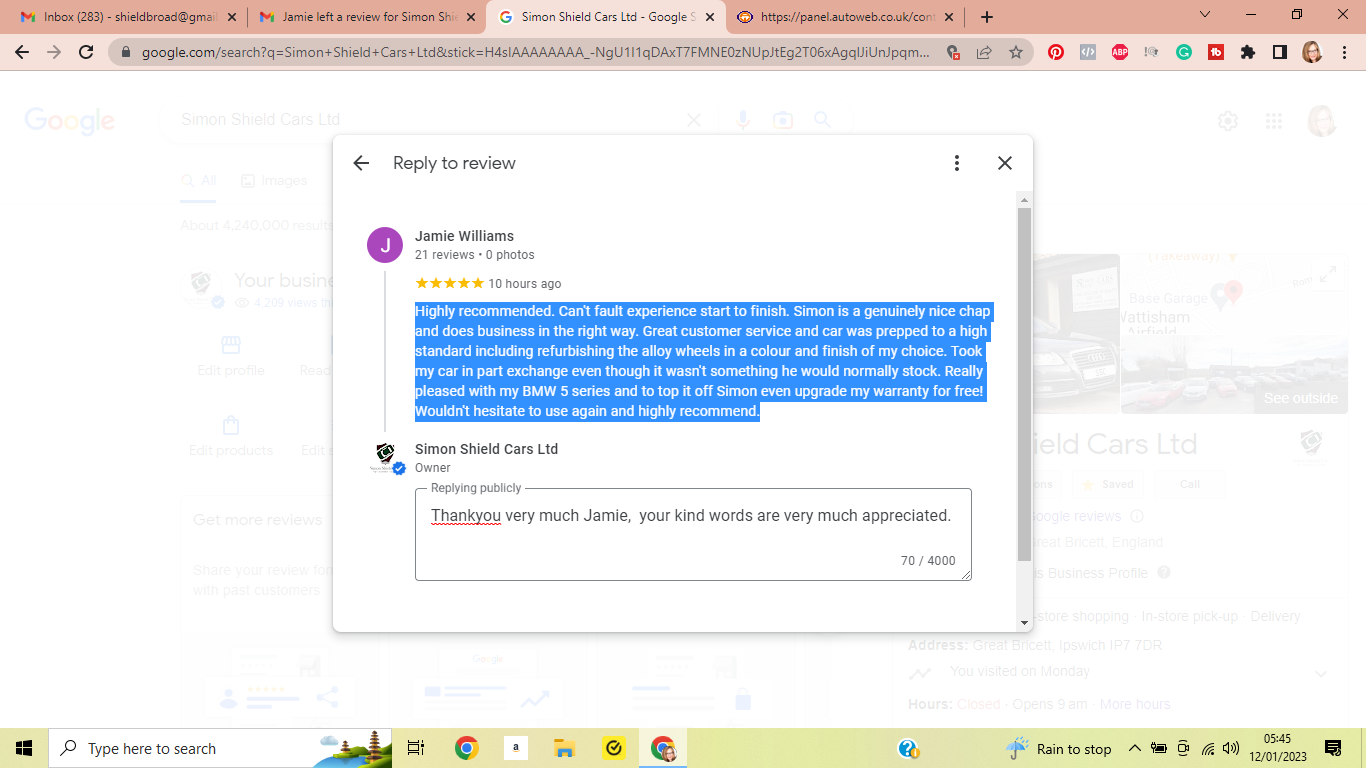Open the tab search dropdown arrow
This screenshot has height=768, width=1366.
(x=1205, y=15)
